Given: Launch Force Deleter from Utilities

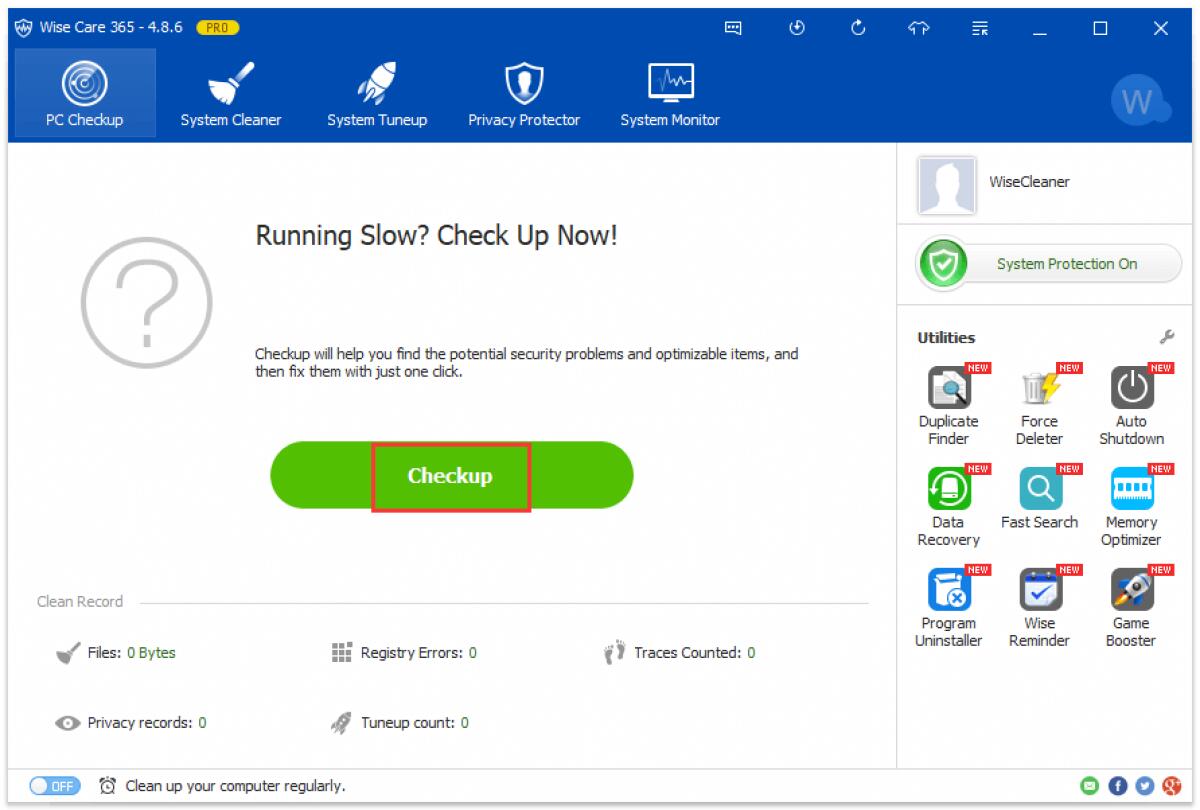Looking at the screenshot, I should click(1039, 392).
